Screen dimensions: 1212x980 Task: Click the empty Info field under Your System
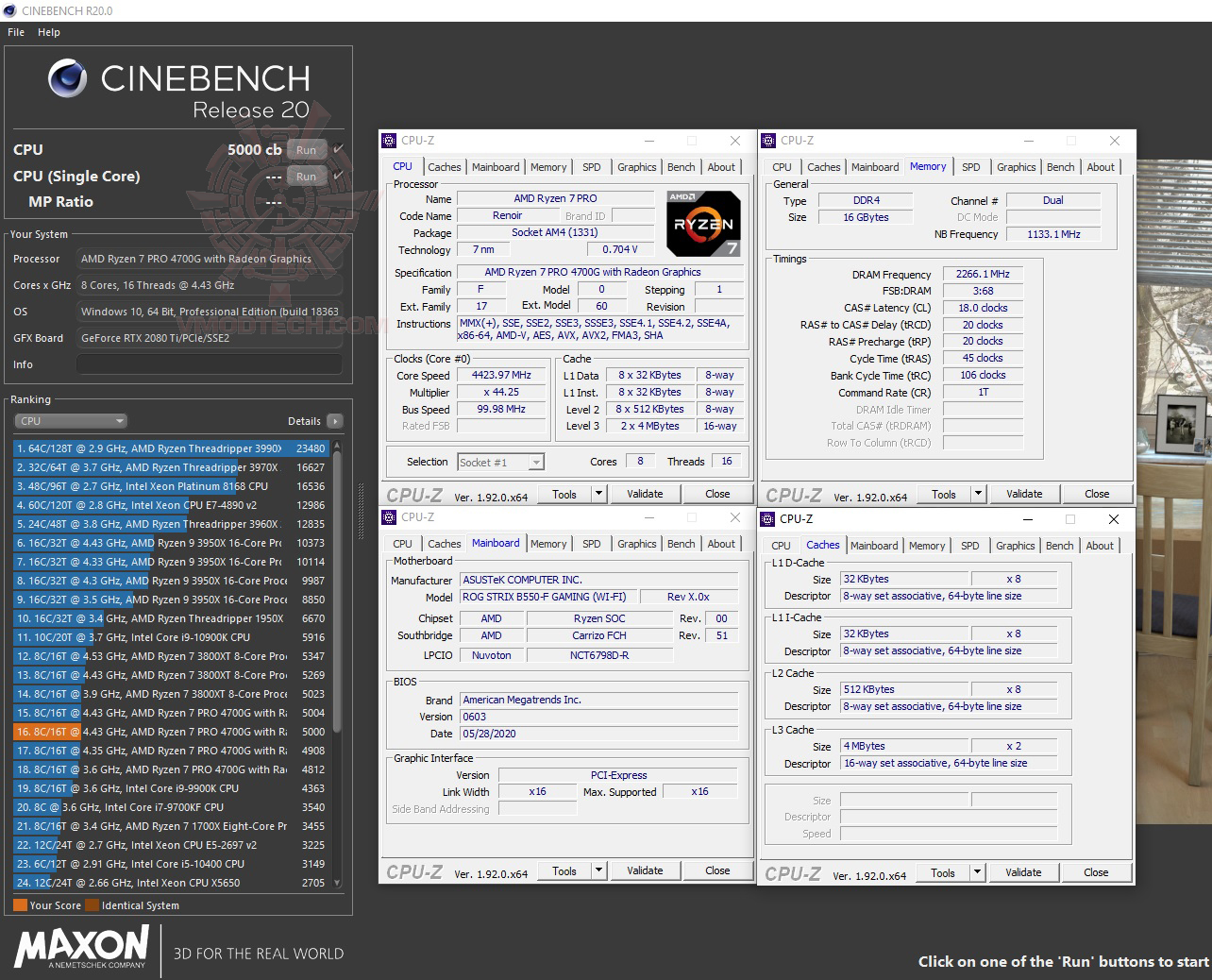click(210, 364)
